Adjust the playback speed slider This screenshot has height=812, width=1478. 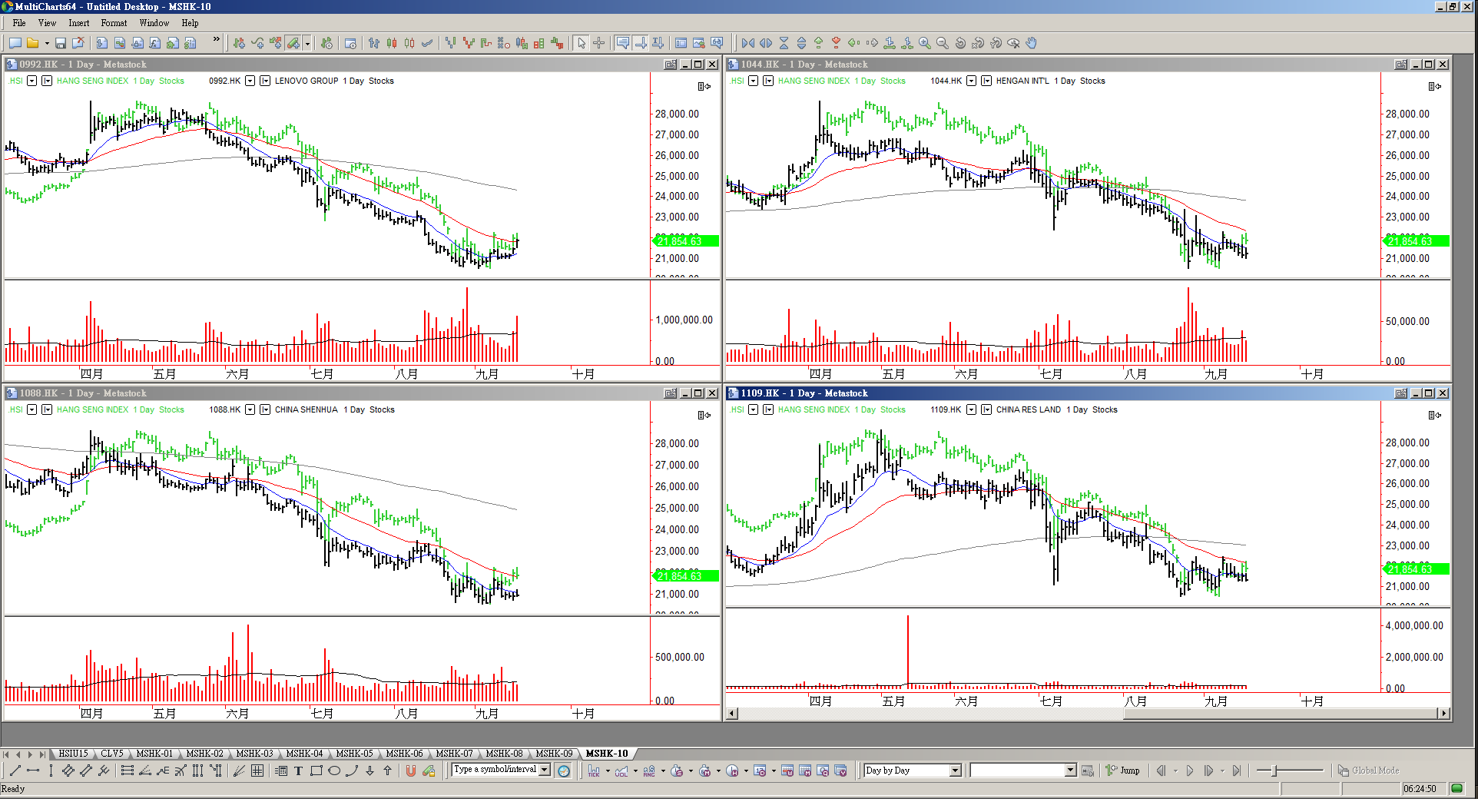1275,771
